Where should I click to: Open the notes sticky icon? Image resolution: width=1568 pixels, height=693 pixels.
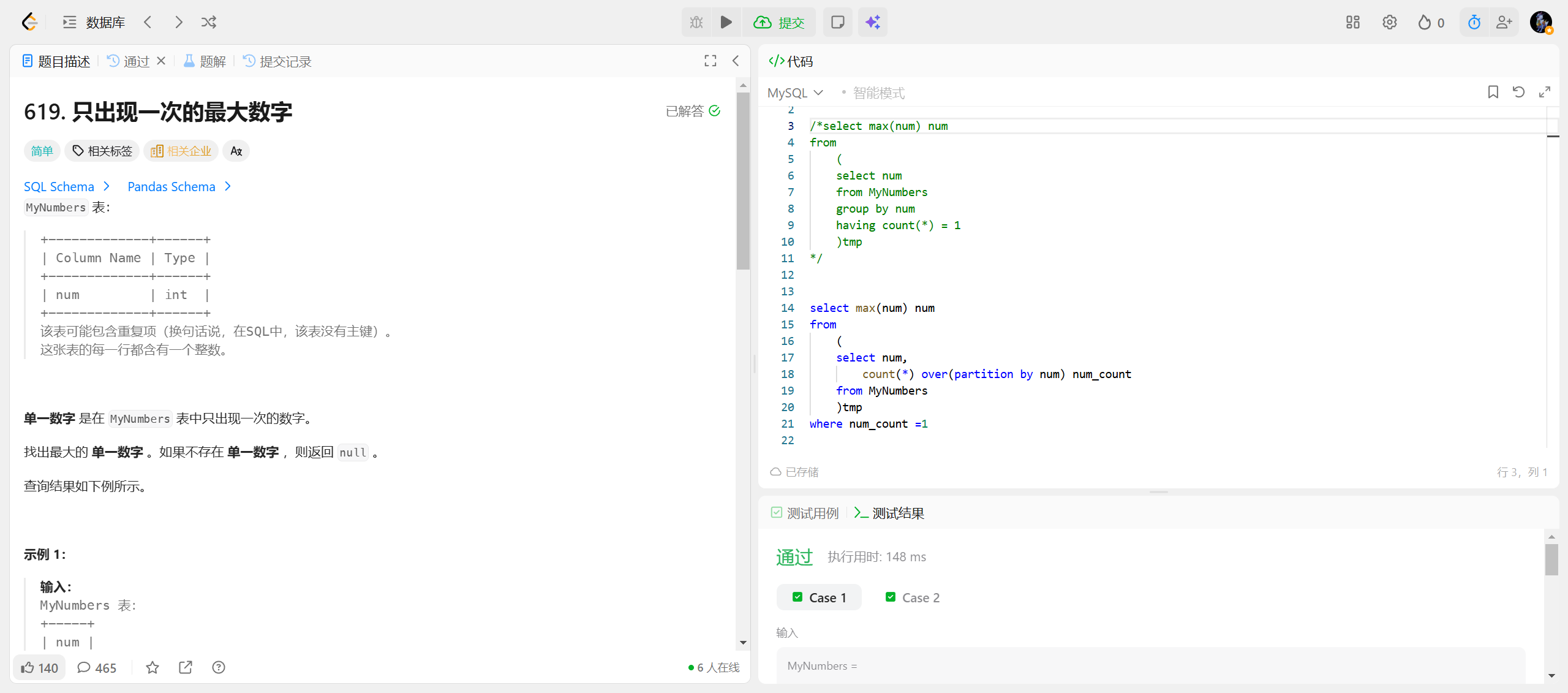837,23
